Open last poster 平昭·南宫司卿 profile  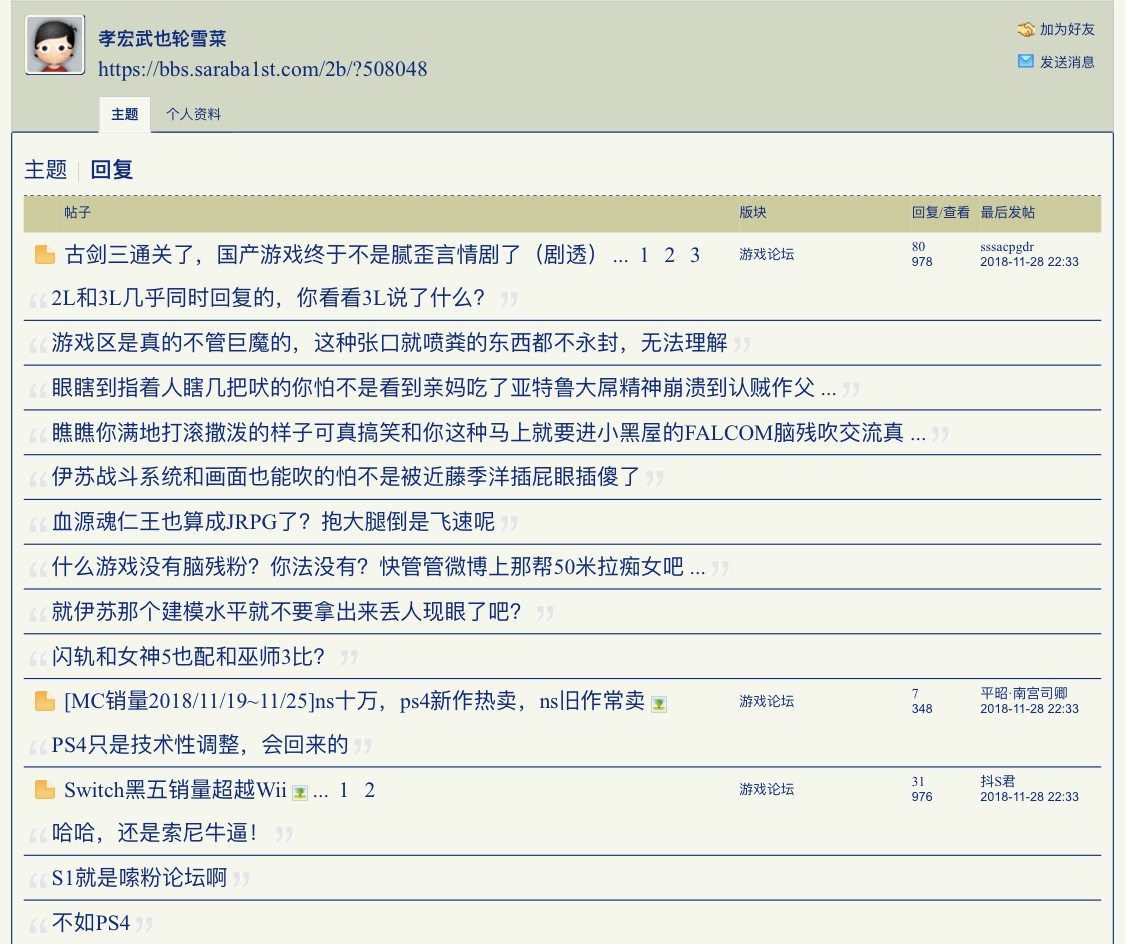point(1024,693)
